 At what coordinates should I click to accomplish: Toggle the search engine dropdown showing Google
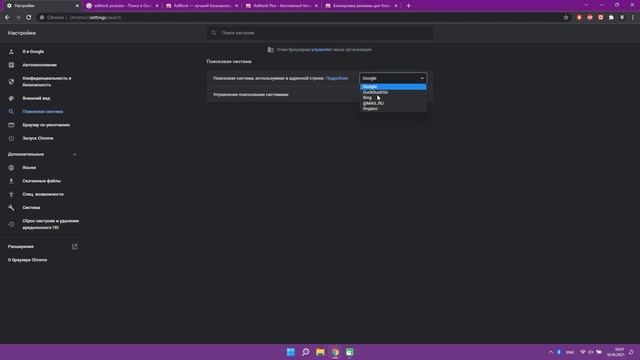pos(393,78)
